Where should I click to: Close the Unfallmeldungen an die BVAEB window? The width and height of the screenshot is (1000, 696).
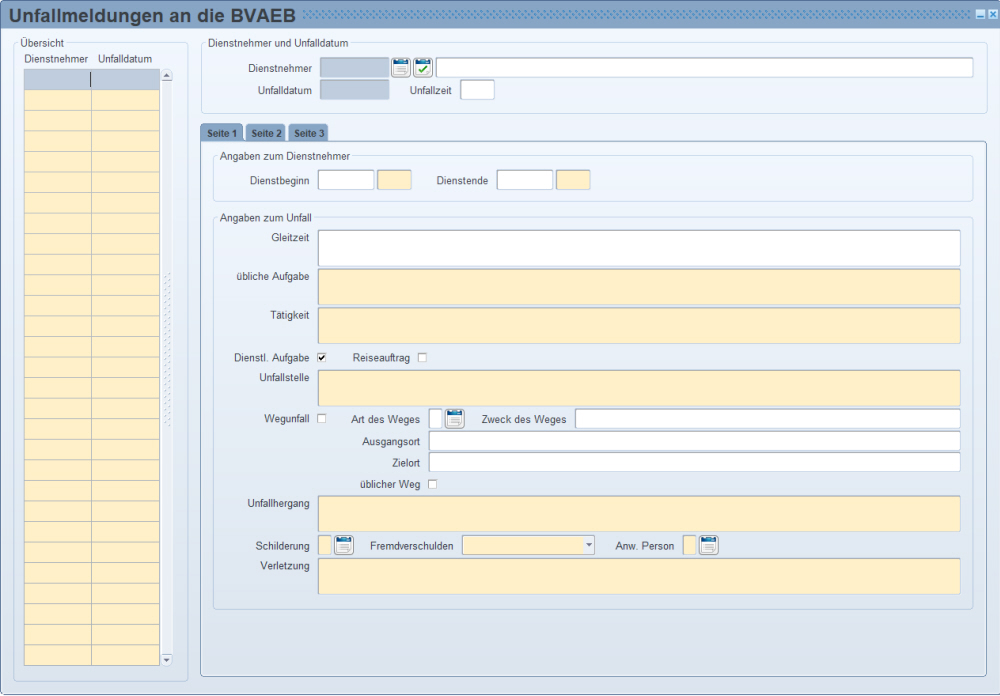point(993,15)
